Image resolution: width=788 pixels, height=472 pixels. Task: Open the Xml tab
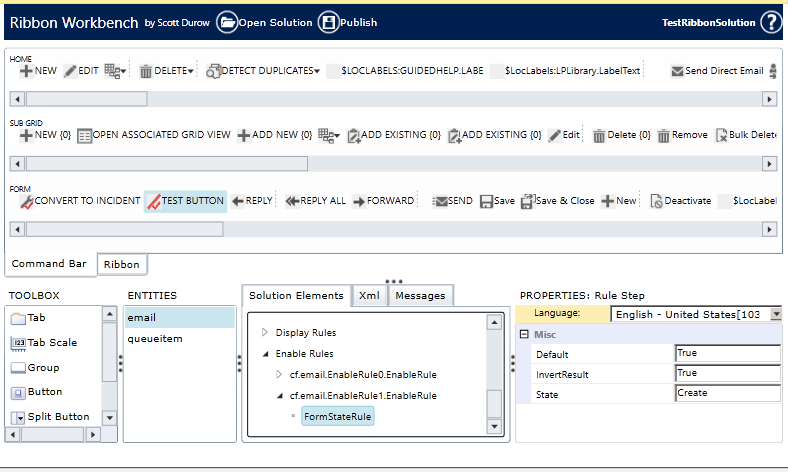369,296
